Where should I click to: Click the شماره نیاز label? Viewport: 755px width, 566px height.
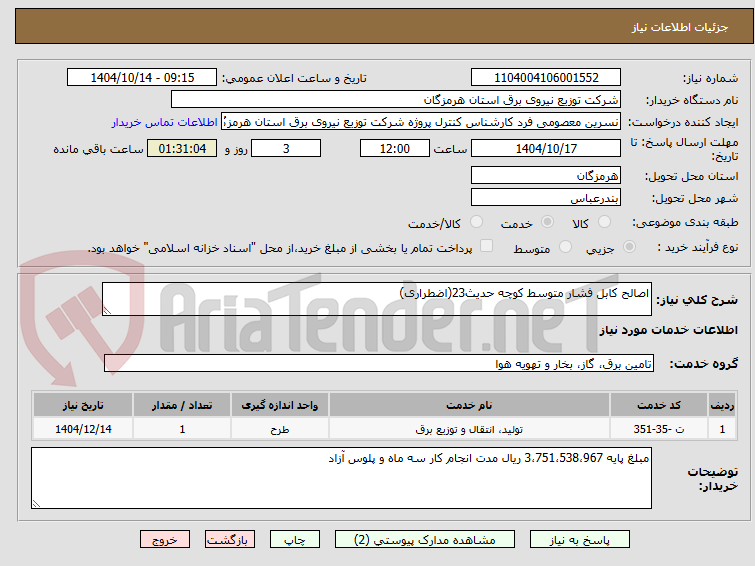click(710, 78)
